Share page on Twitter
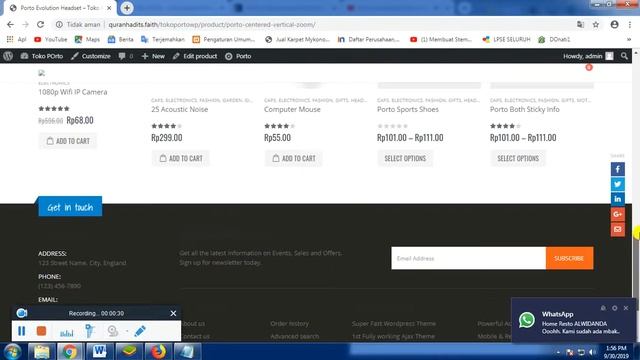 coord(618,184)
